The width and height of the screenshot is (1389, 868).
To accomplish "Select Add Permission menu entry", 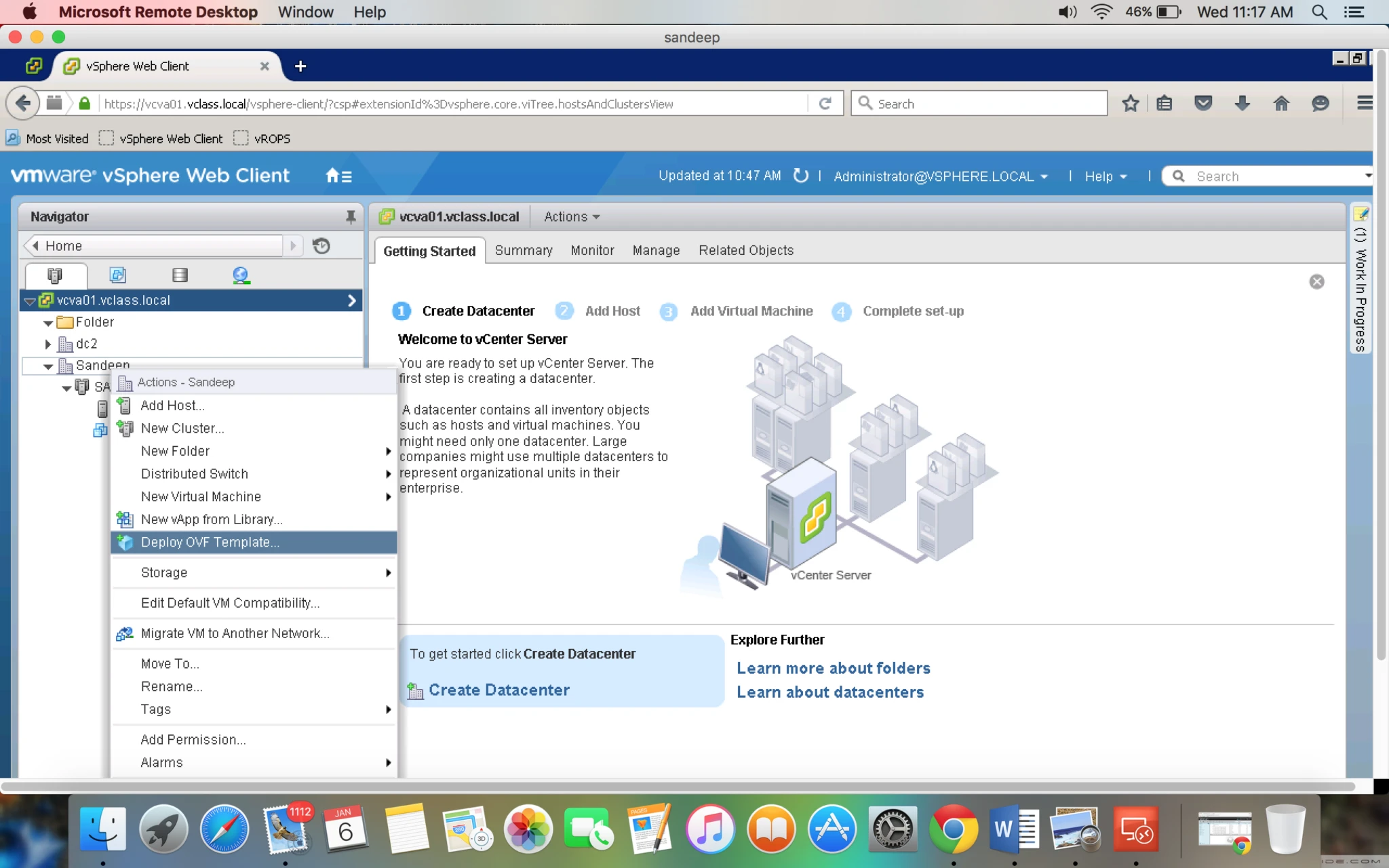I will [x=254, y=740].
